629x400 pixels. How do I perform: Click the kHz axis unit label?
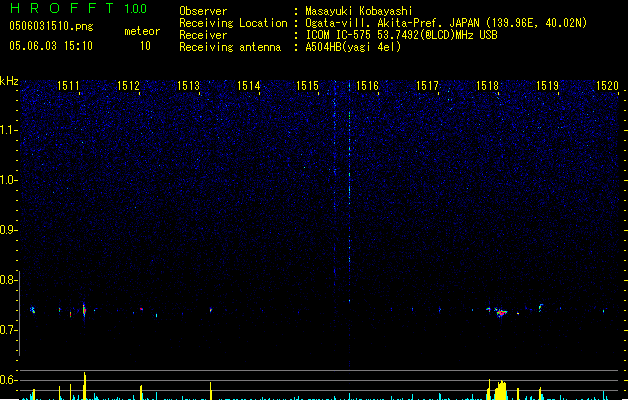9,81
